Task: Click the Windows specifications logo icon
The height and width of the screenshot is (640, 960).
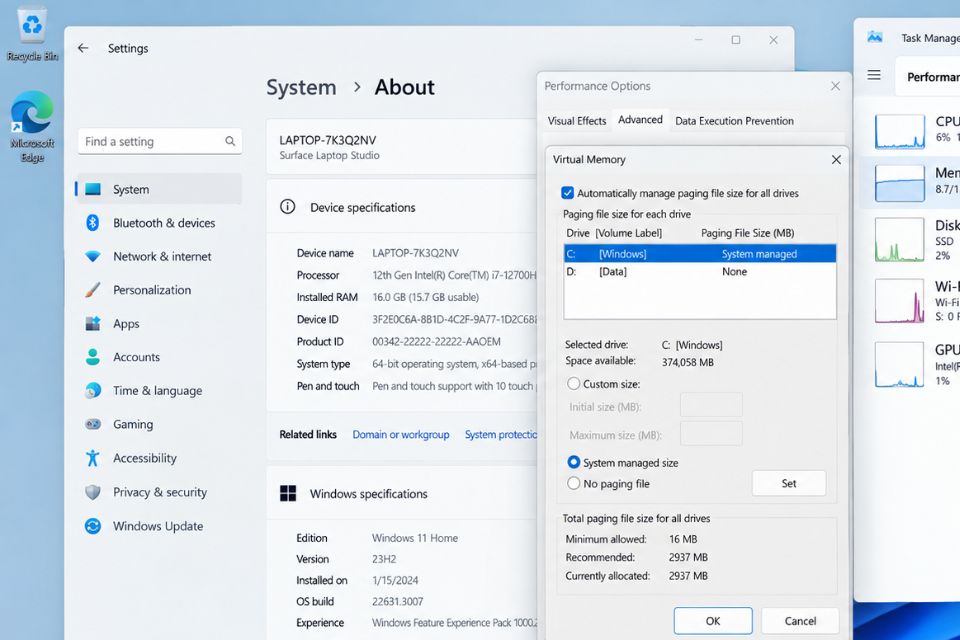Action: coord(288,494)
